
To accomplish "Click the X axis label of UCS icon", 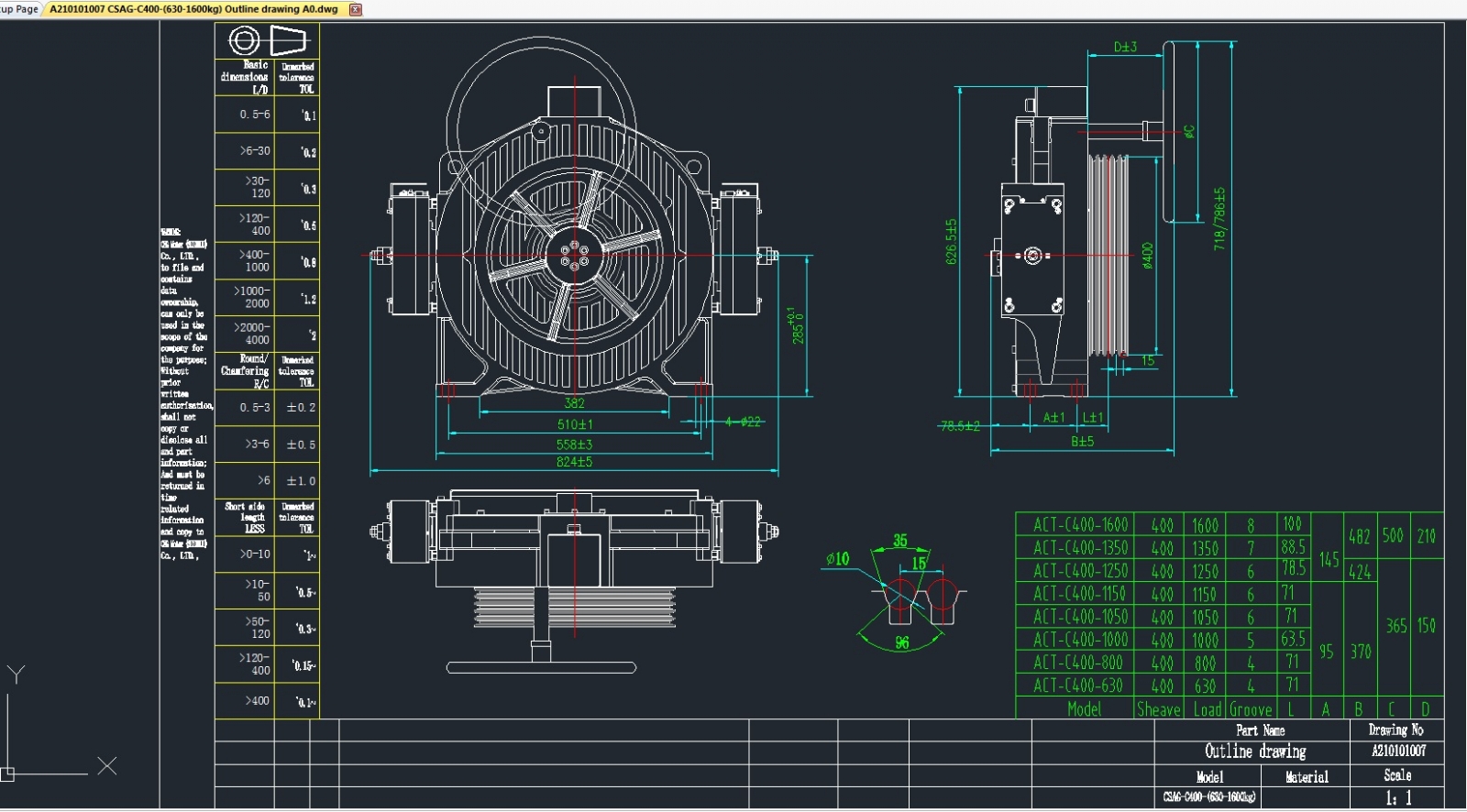I will (x=107, y=765).
